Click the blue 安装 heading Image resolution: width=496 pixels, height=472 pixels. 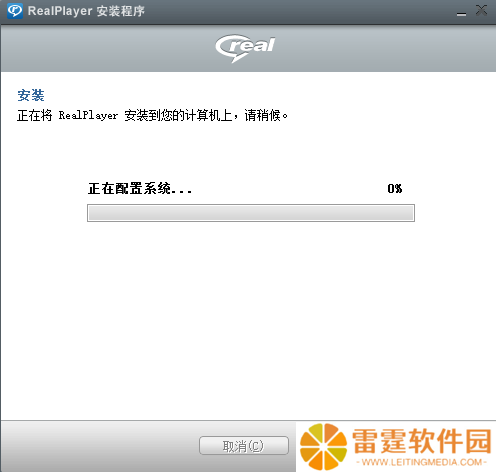click(31, 95)
